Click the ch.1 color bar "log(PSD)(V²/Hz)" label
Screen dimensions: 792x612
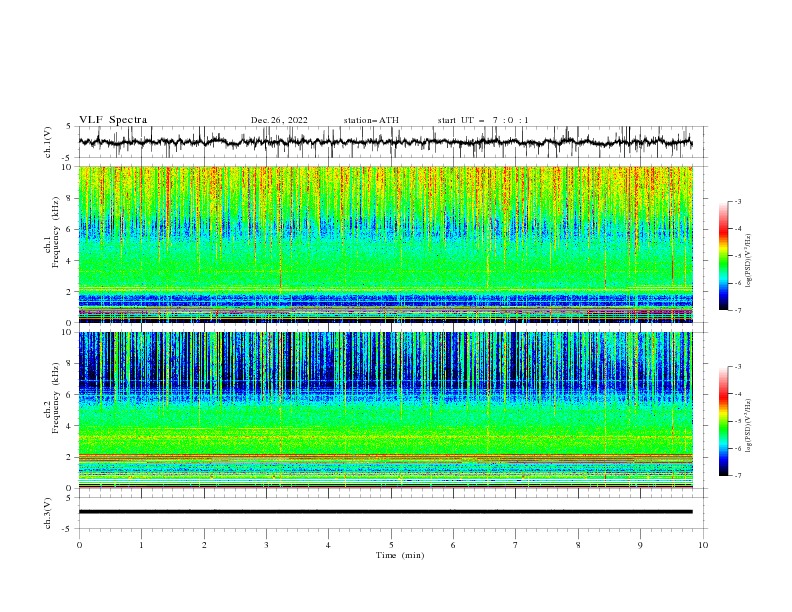point(749,261)
